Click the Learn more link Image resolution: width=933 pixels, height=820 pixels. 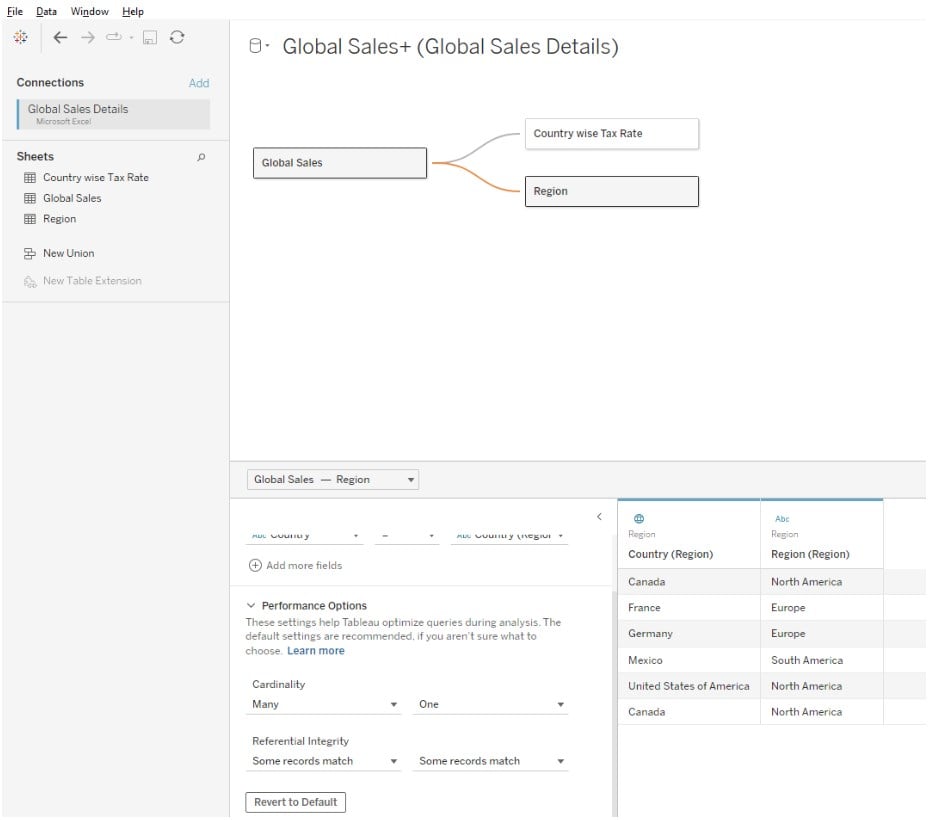[x=317, y=652]
